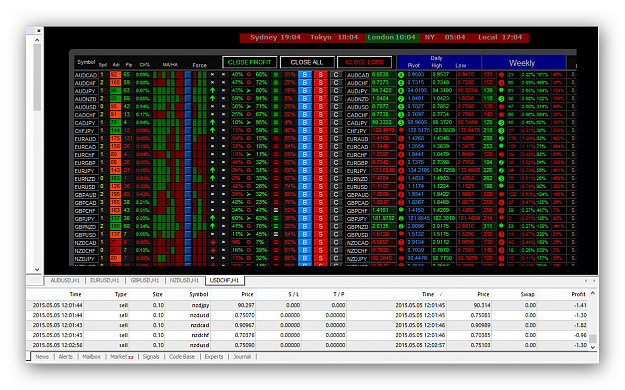Image resolution: width=625 pixels, height=390 pixels.
Task: Click the CLOSE LOSS button
Action: point(364,62)
